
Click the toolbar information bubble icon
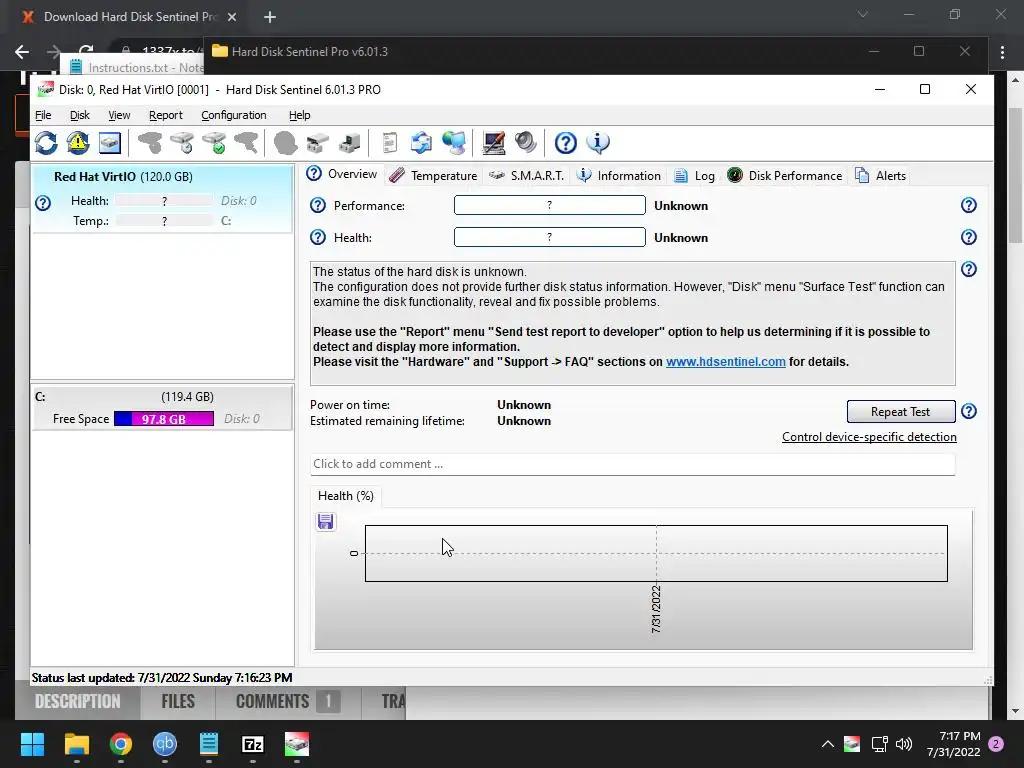coord(598,142)
